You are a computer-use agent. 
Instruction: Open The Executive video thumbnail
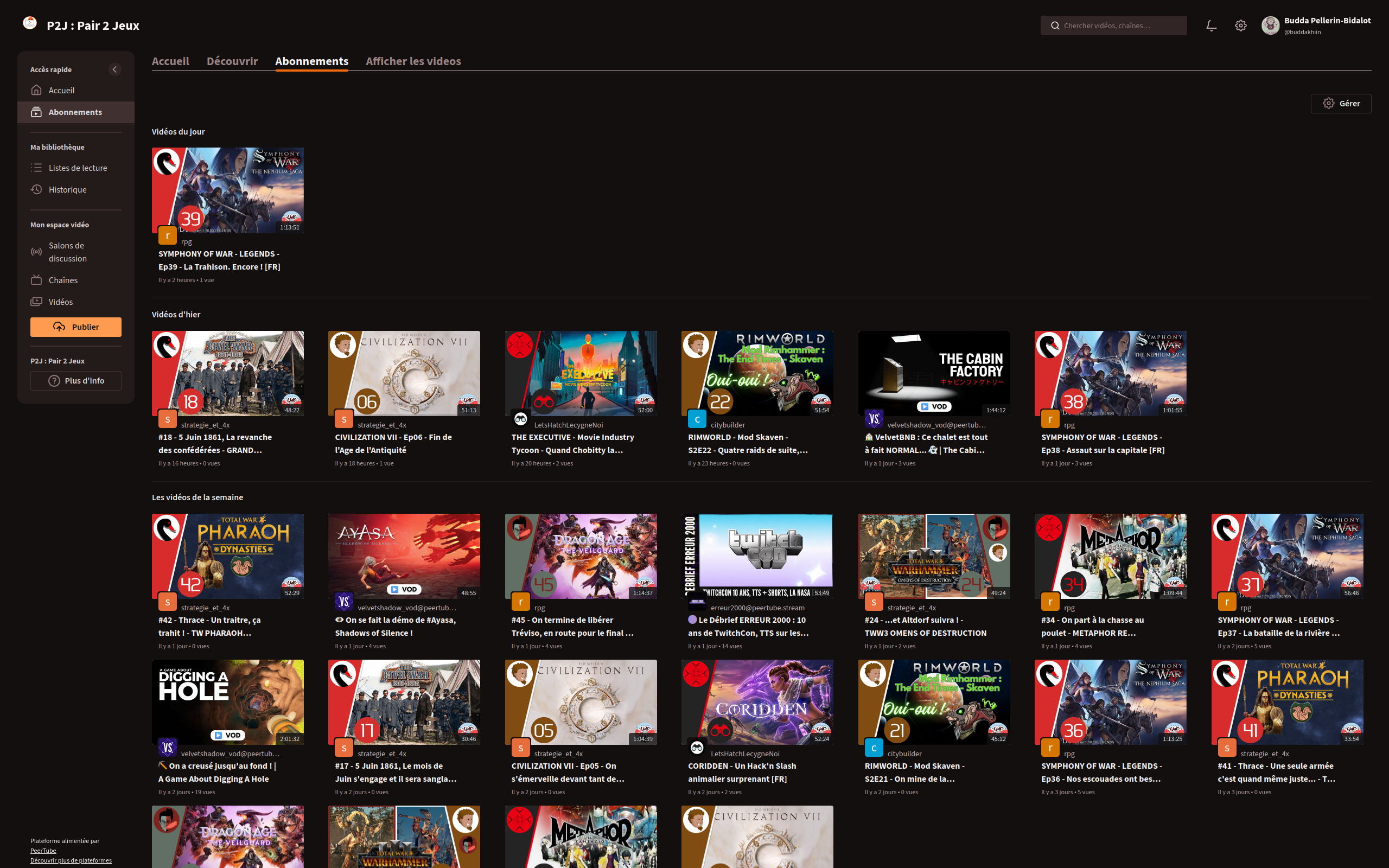[581, 373]
